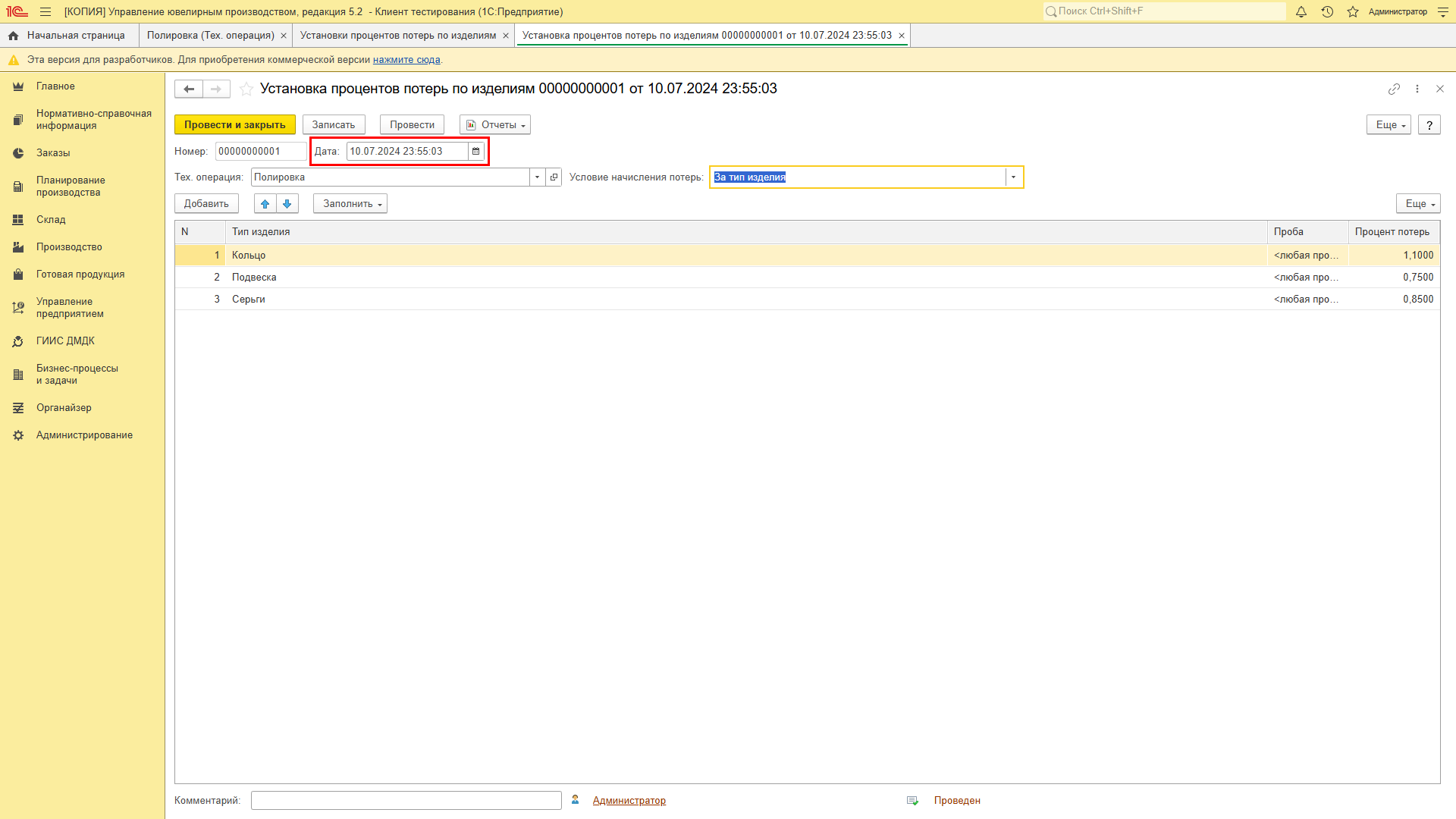Click the Склад section grid icon
The height and width of the screenshot is (819, 1456).
(18, 220)
